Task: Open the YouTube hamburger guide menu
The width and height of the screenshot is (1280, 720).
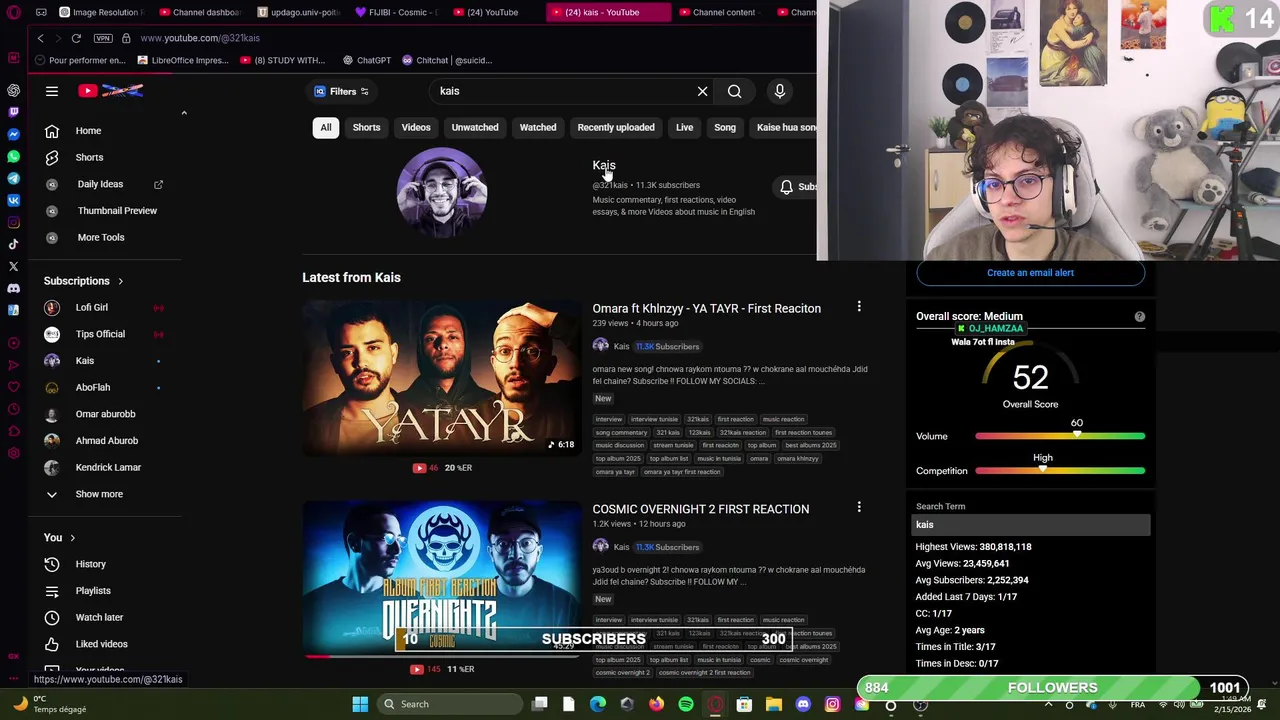Action: point(52,91)
